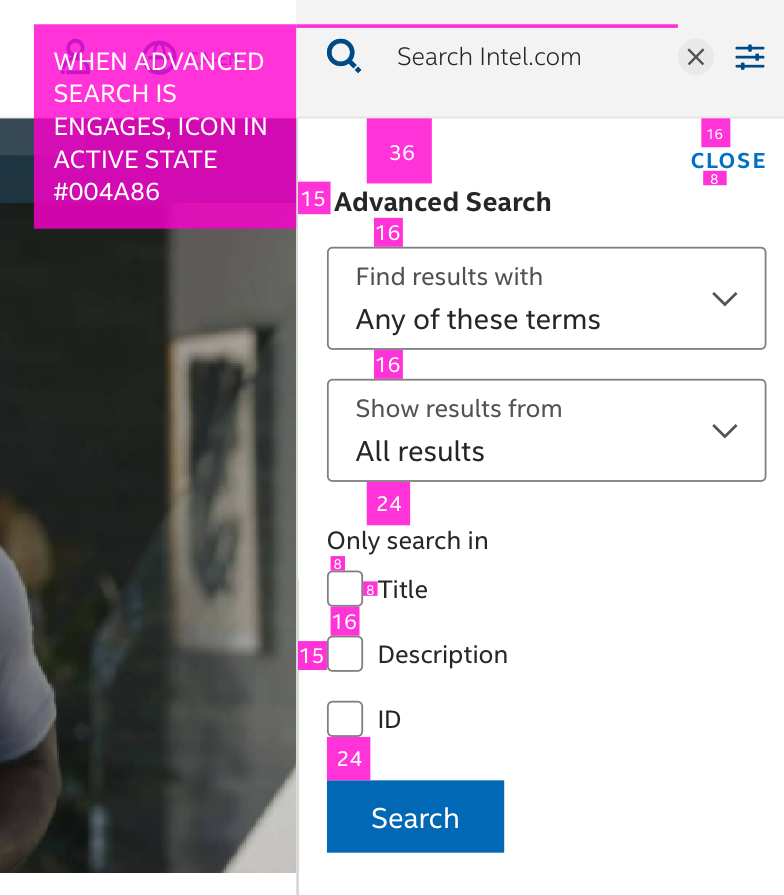784x895 pixels.
Task: Click the 'All results' value
Action: point(420,451)
